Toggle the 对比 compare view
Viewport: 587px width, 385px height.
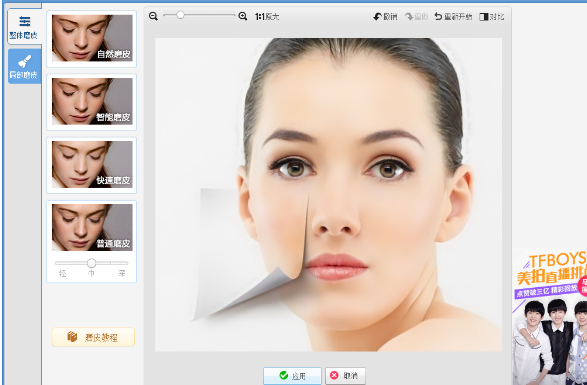coord(492,17)
